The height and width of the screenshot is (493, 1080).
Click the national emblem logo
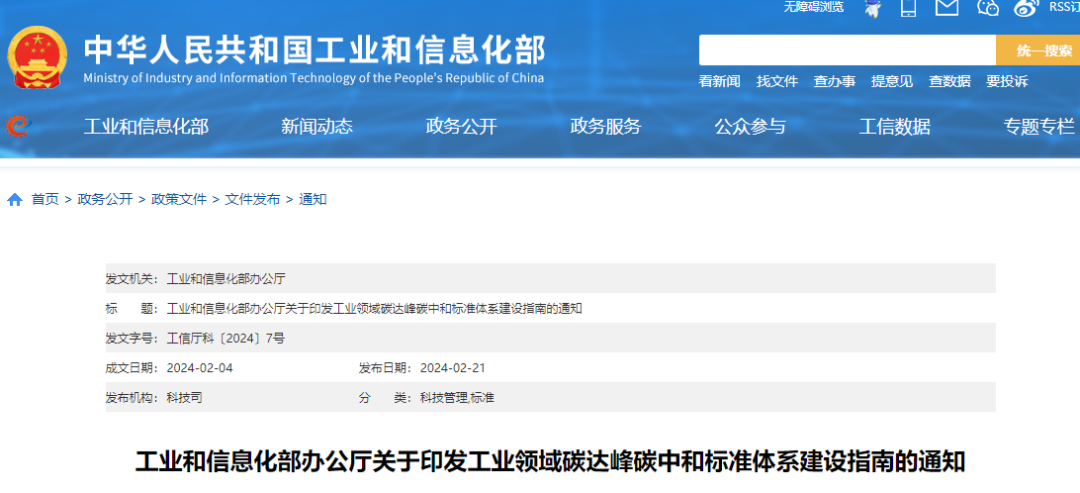coord(37,57)
